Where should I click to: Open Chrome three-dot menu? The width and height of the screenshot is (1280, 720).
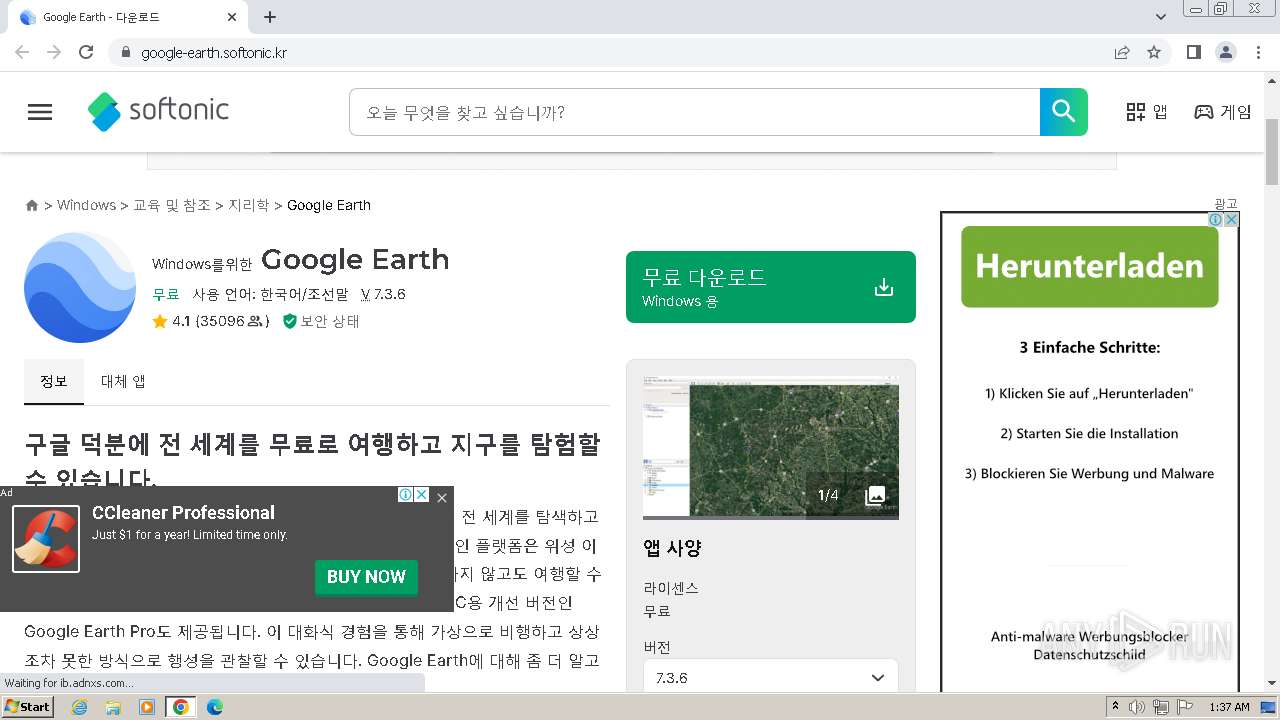point(1259,52)
